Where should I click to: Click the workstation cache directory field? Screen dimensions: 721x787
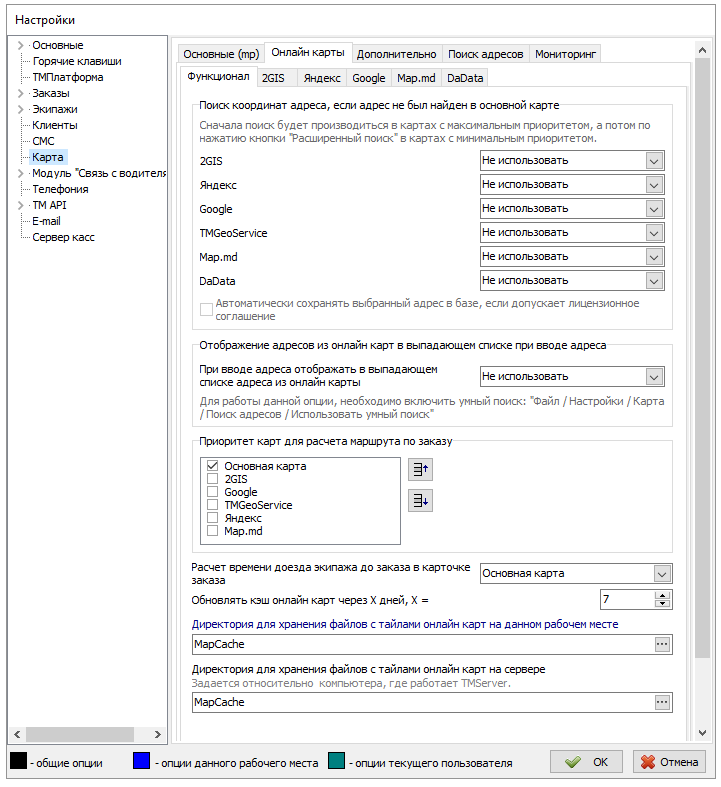tap(420, 645)
